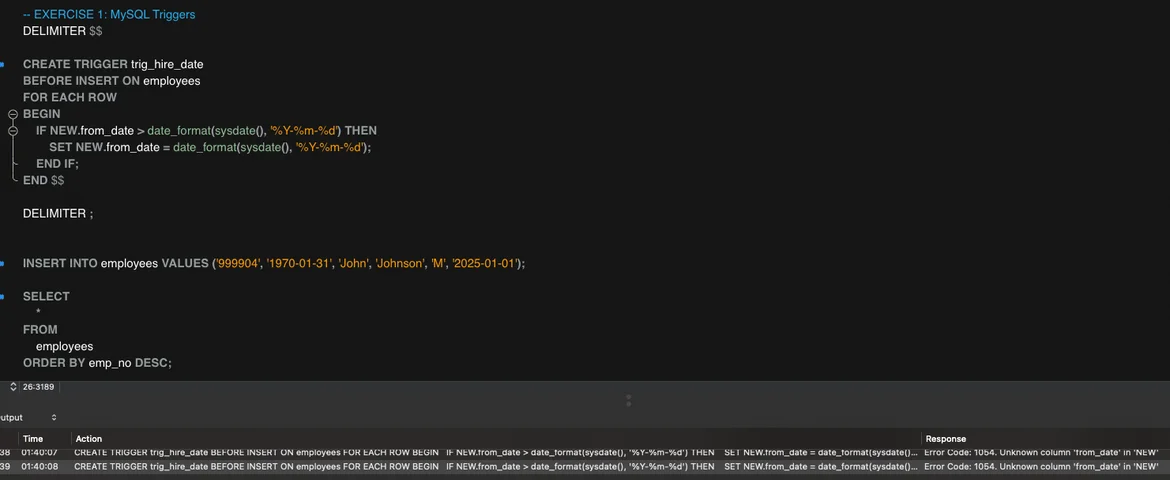Place cursor on ORDER BY emp_no DESC line
This screenshot has height=480, width=1170.
pyautogui.click(x=97, y=363)
